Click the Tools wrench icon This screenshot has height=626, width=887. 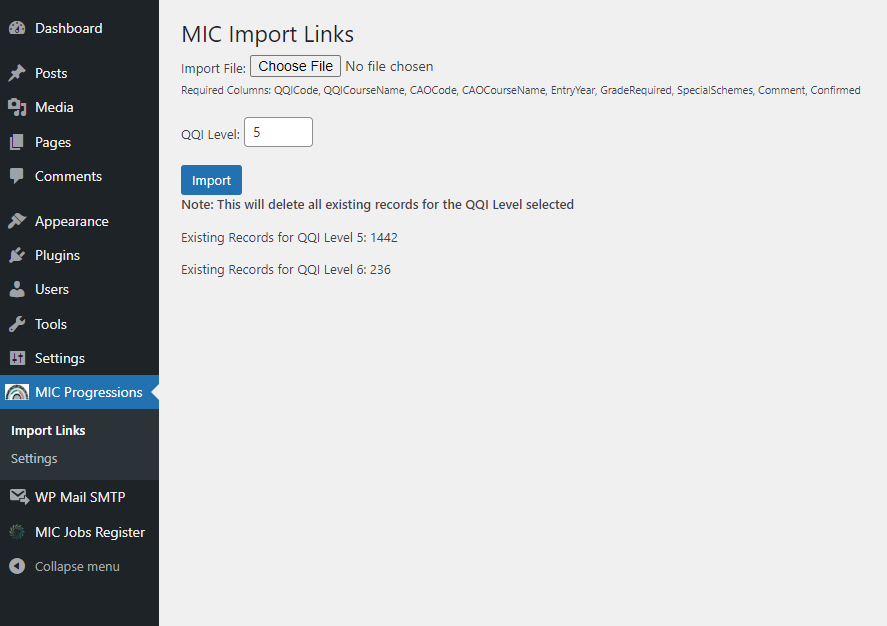(17, 324)
